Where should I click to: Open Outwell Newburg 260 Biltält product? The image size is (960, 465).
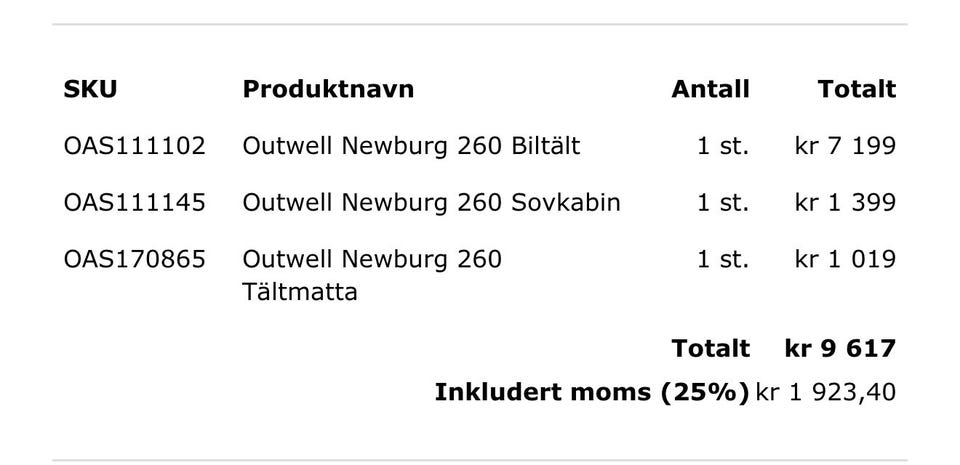[411, 146]
